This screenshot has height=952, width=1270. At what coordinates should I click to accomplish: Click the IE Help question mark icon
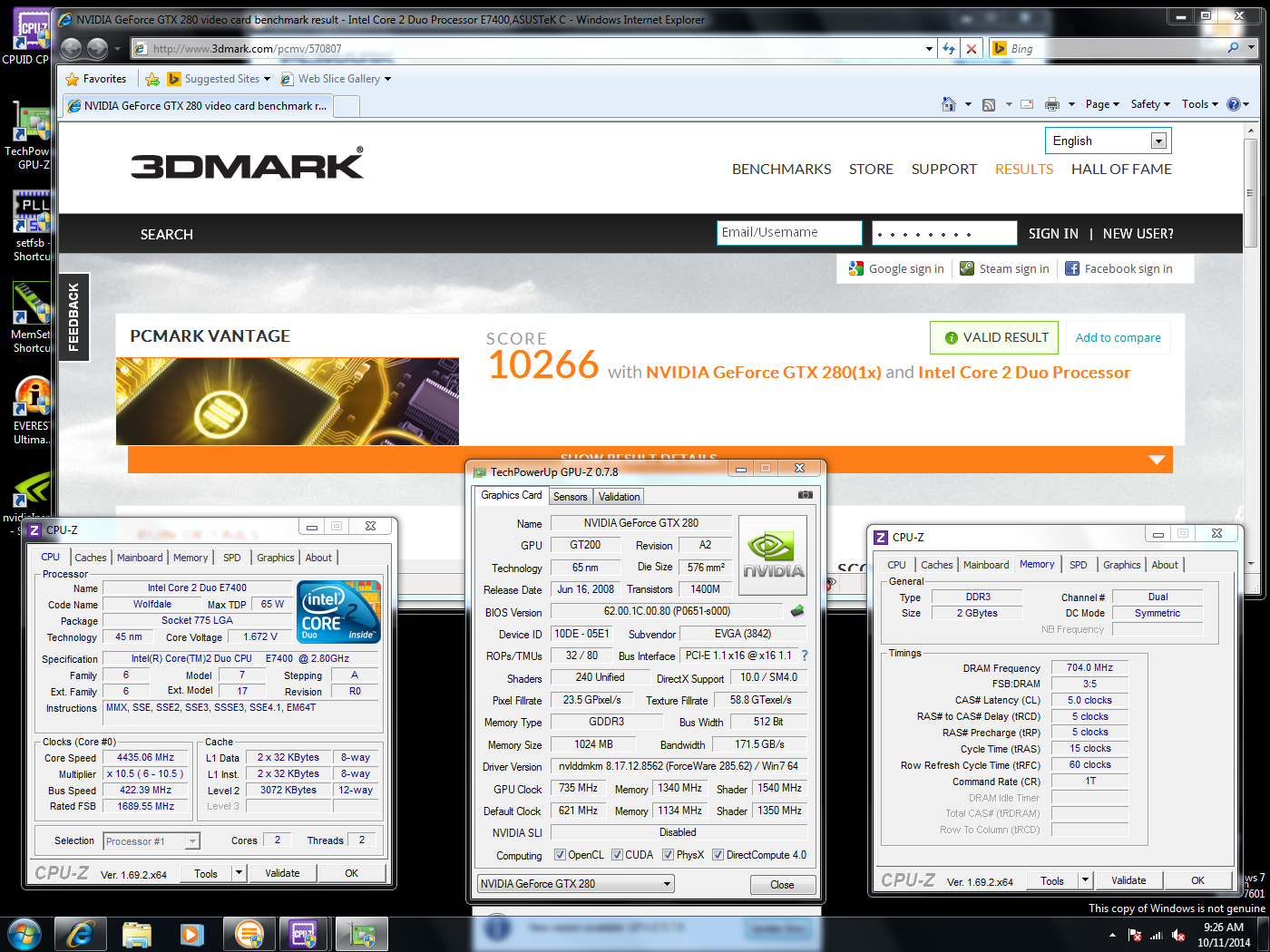point(1234,104)
